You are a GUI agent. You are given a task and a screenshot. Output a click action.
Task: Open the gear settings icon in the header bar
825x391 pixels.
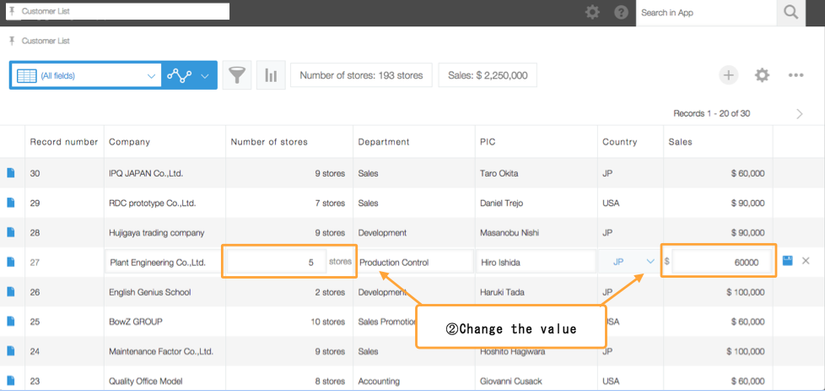tap(592, 12)
